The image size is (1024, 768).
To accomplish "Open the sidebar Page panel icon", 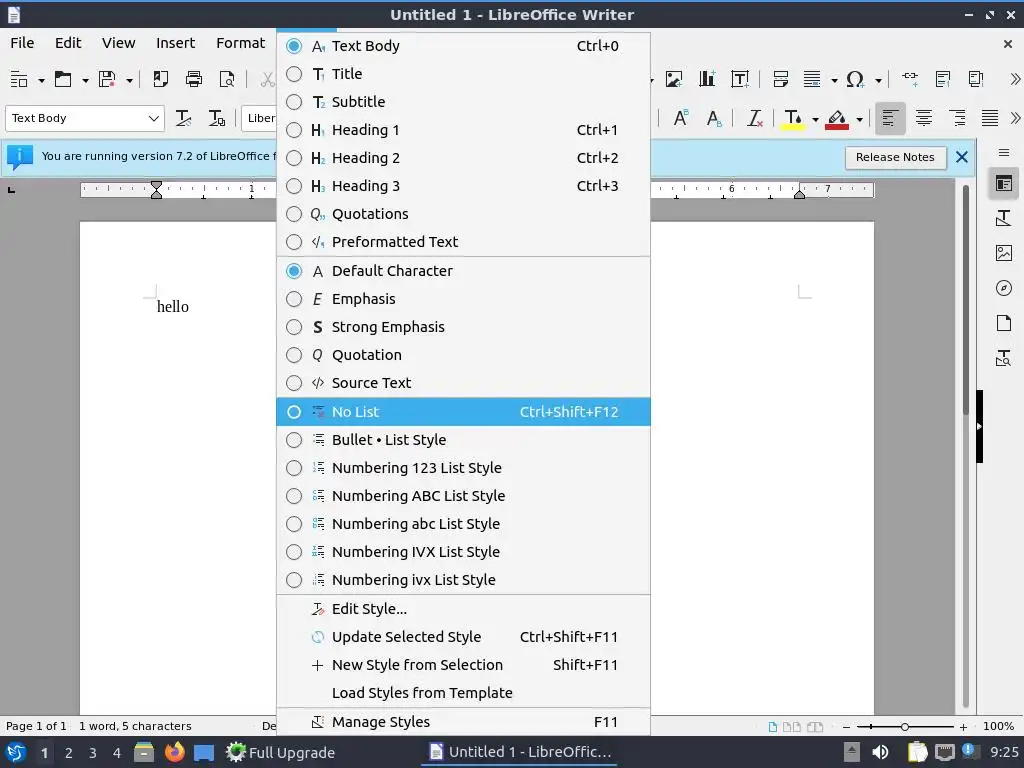I will click(x=1004, y=323).
